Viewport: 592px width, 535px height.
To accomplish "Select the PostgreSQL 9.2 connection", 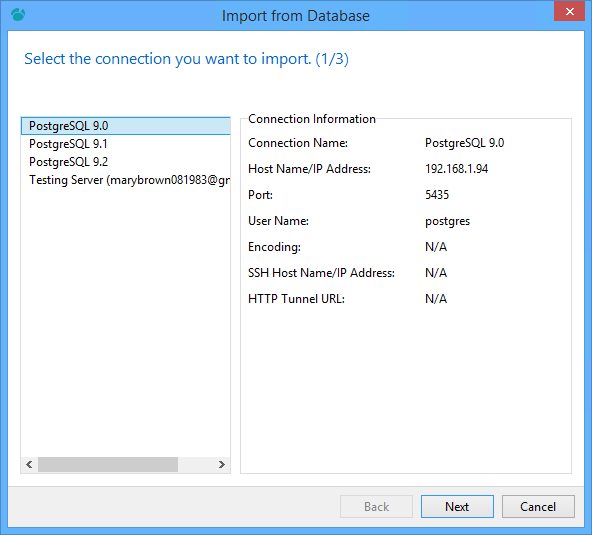I will click(x=126, y=162).
